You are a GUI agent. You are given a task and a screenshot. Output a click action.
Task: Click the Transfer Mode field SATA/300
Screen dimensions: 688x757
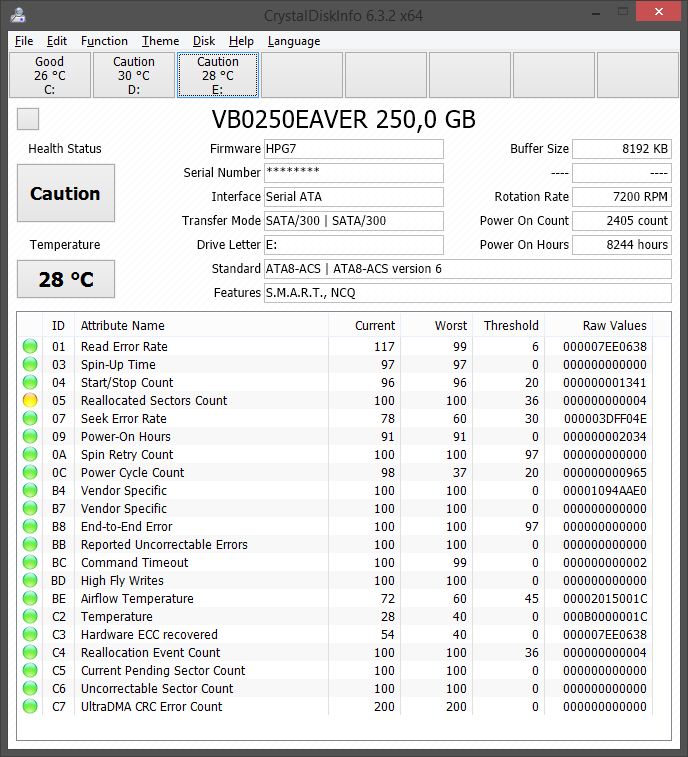point(354,221)
